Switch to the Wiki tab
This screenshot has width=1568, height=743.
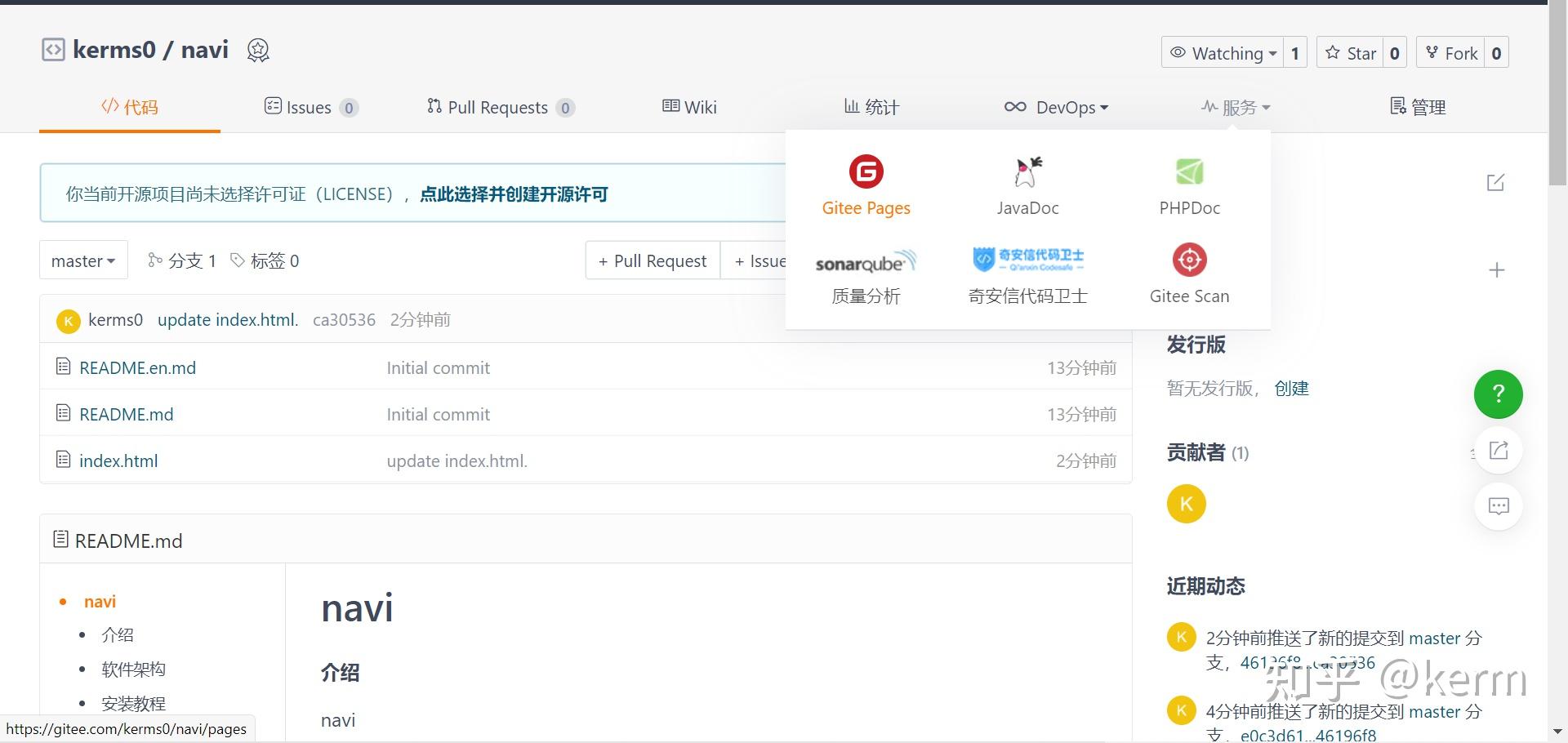coord(690,107)
